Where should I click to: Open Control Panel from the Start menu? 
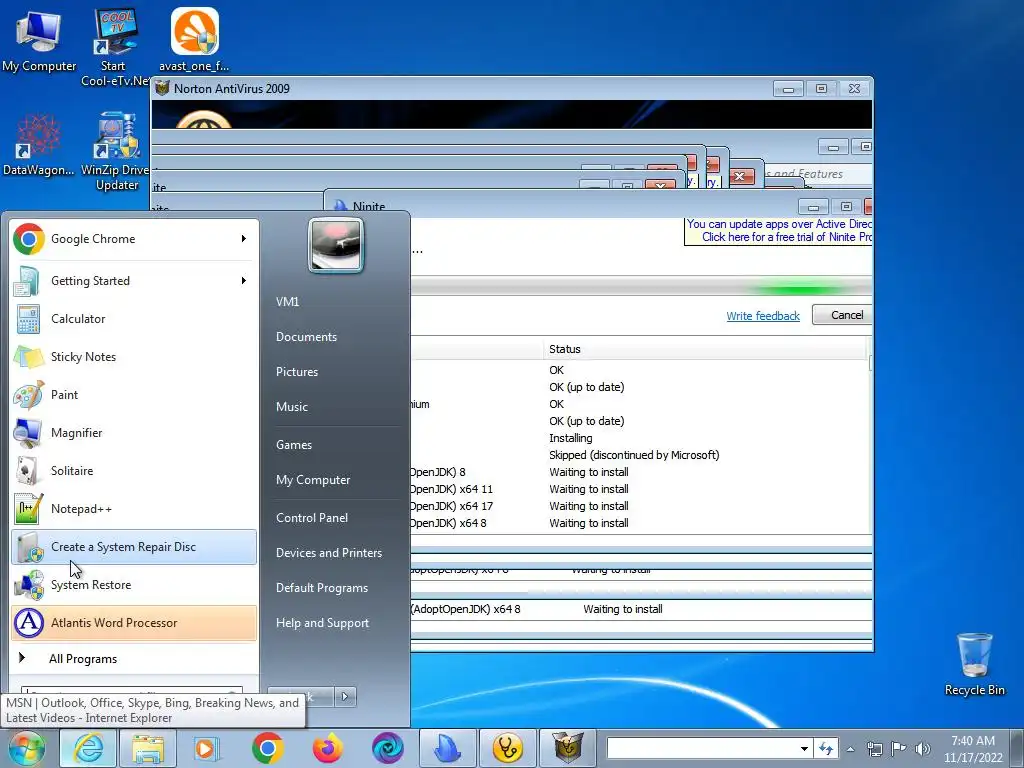pos(312,518)
